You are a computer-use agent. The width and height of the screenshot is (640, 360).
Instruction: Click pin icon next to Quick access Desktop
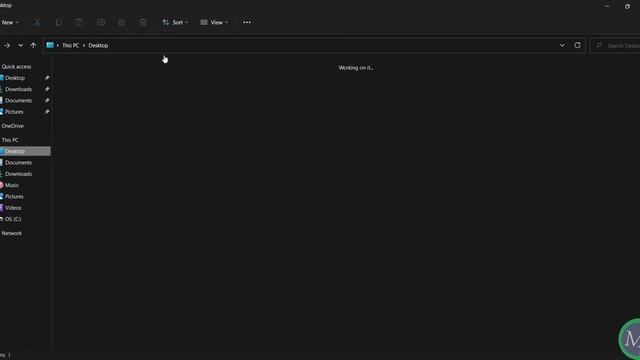coord(47,78)
